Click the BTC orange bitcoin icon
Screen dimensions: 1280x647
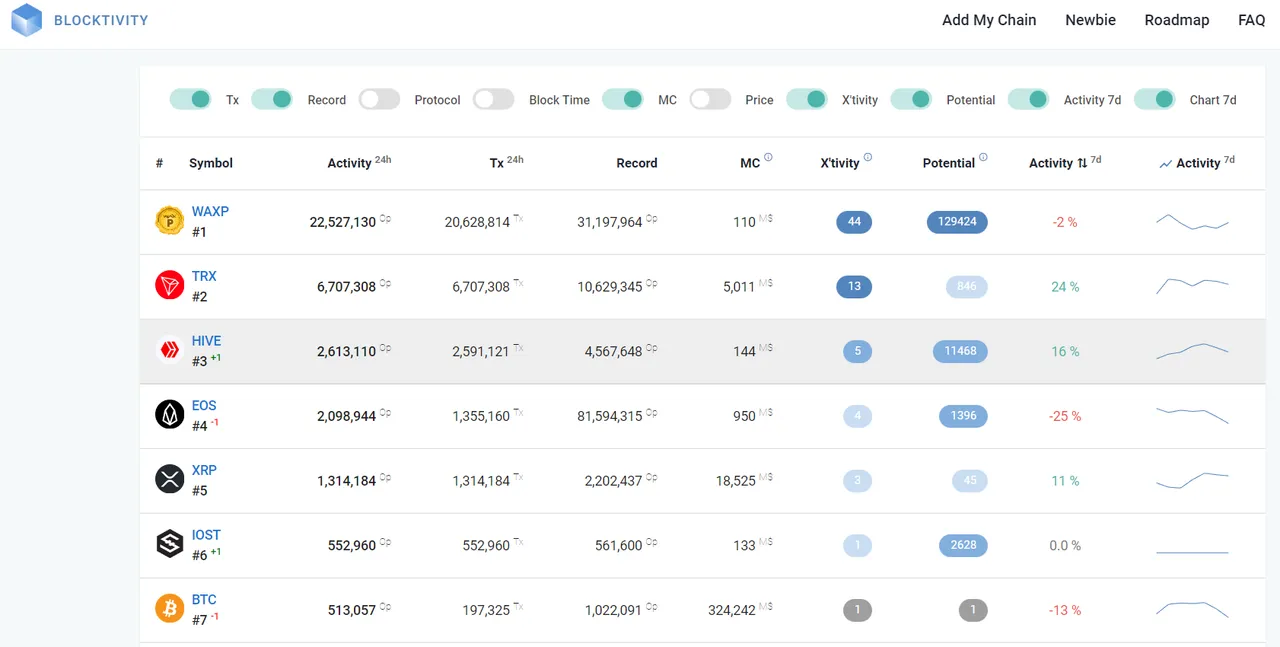170,608
